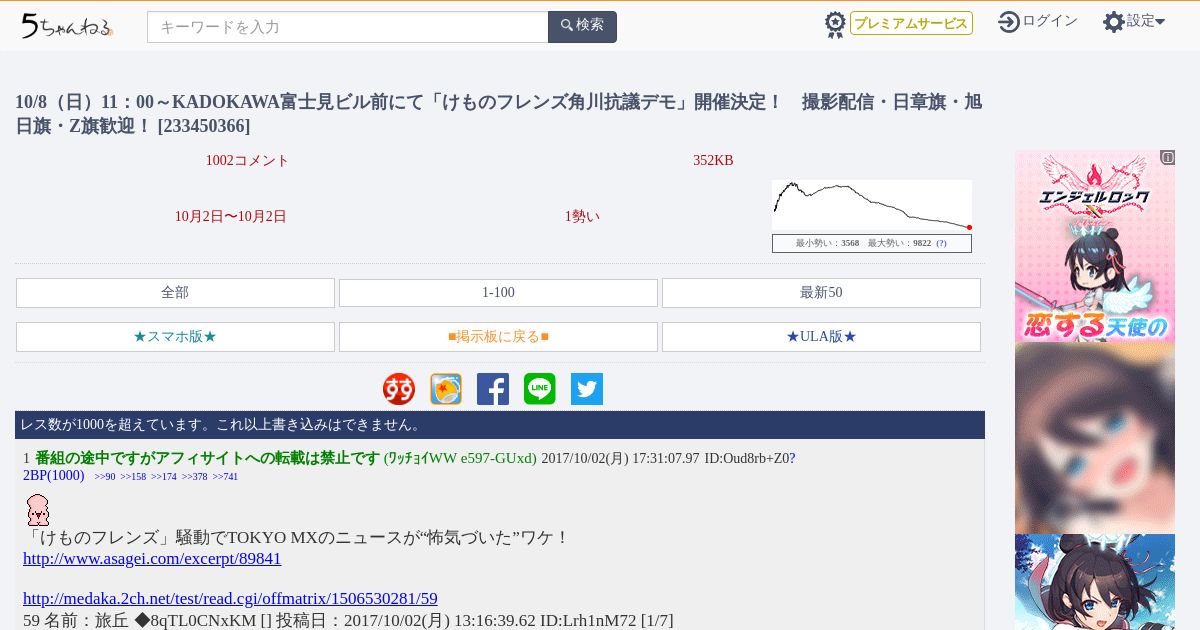Go back via ■掲示板に戻る■
Screen dimensions: 1200x630
coord(498,337)
